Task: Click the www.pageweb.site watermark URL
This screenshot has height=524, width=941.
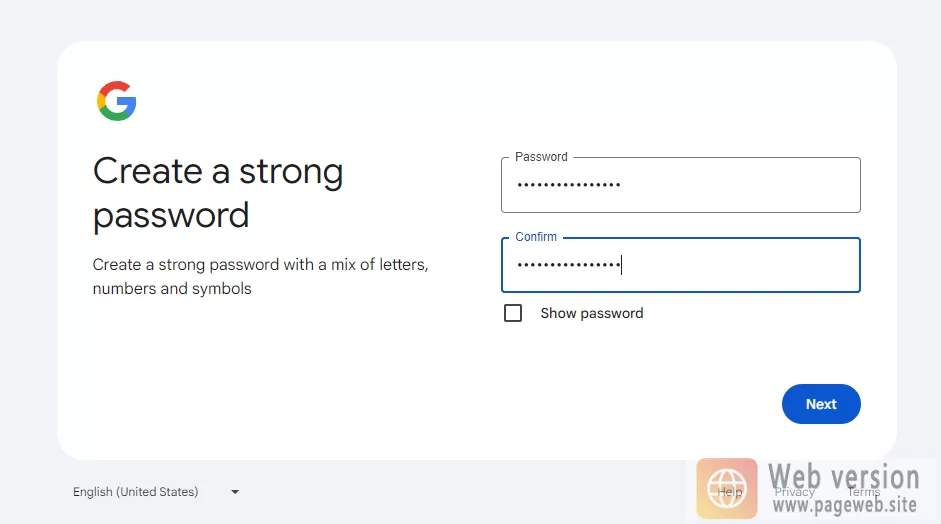Action: click(x=845, y=505)
